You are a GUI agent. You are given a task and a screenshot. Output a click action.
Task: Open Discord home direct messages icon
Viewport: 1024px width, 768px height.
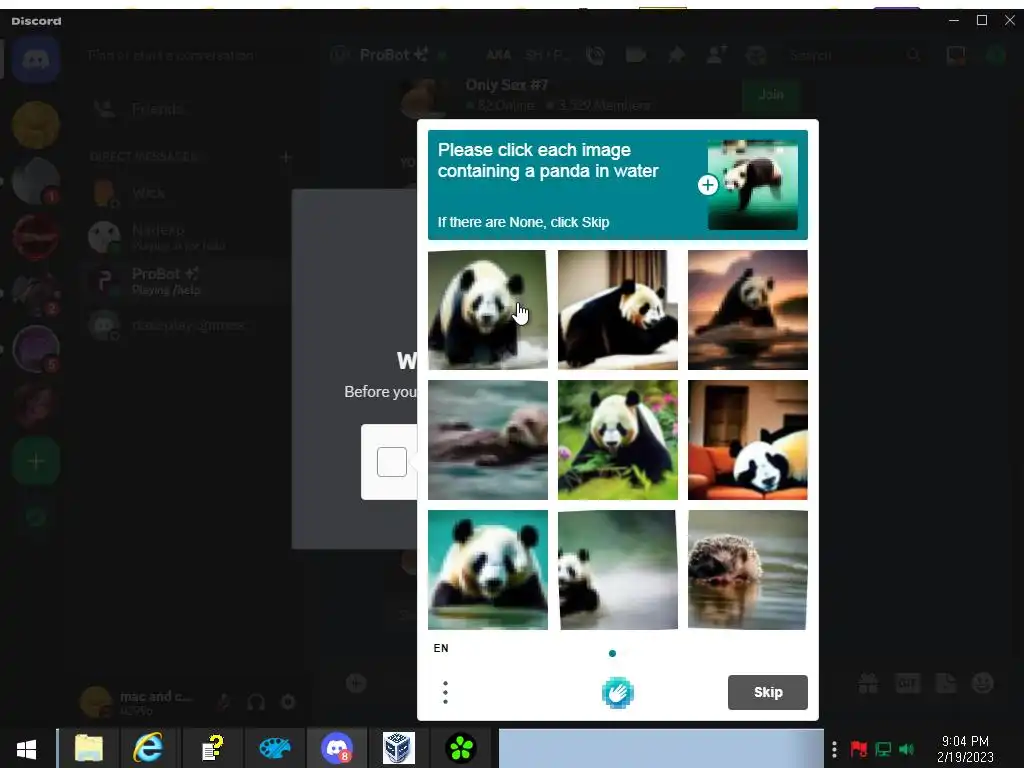coord(36,59)
